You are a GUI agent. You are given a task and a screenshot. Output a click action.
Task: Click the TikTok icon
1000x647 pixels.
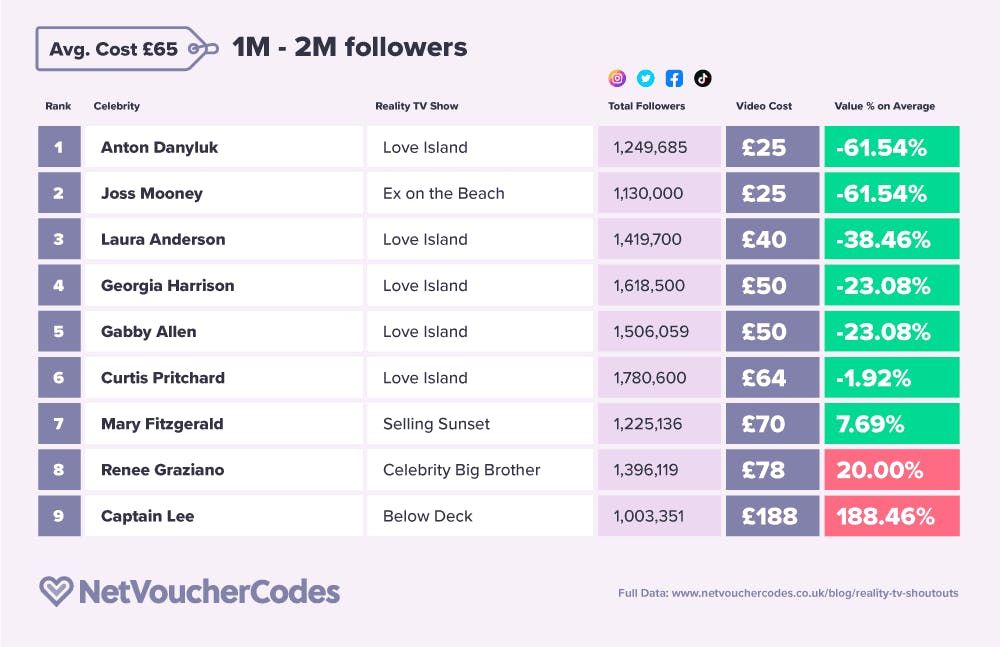[702, 78]
